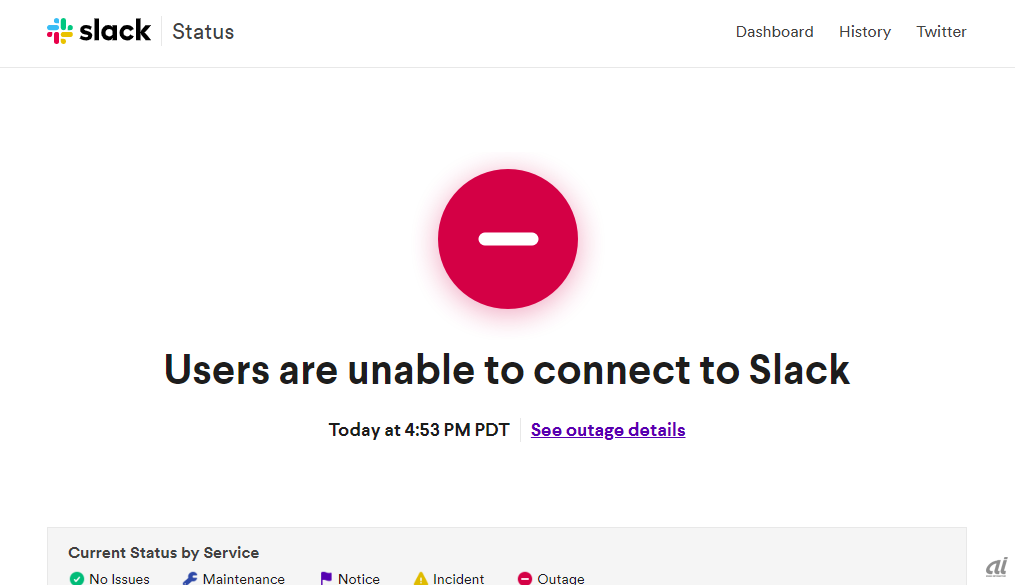Viewport: 1015px width, 585px height.
Task: Click the small red Outage legend icon
Action: pyautogui.click(x=525, y=578)
